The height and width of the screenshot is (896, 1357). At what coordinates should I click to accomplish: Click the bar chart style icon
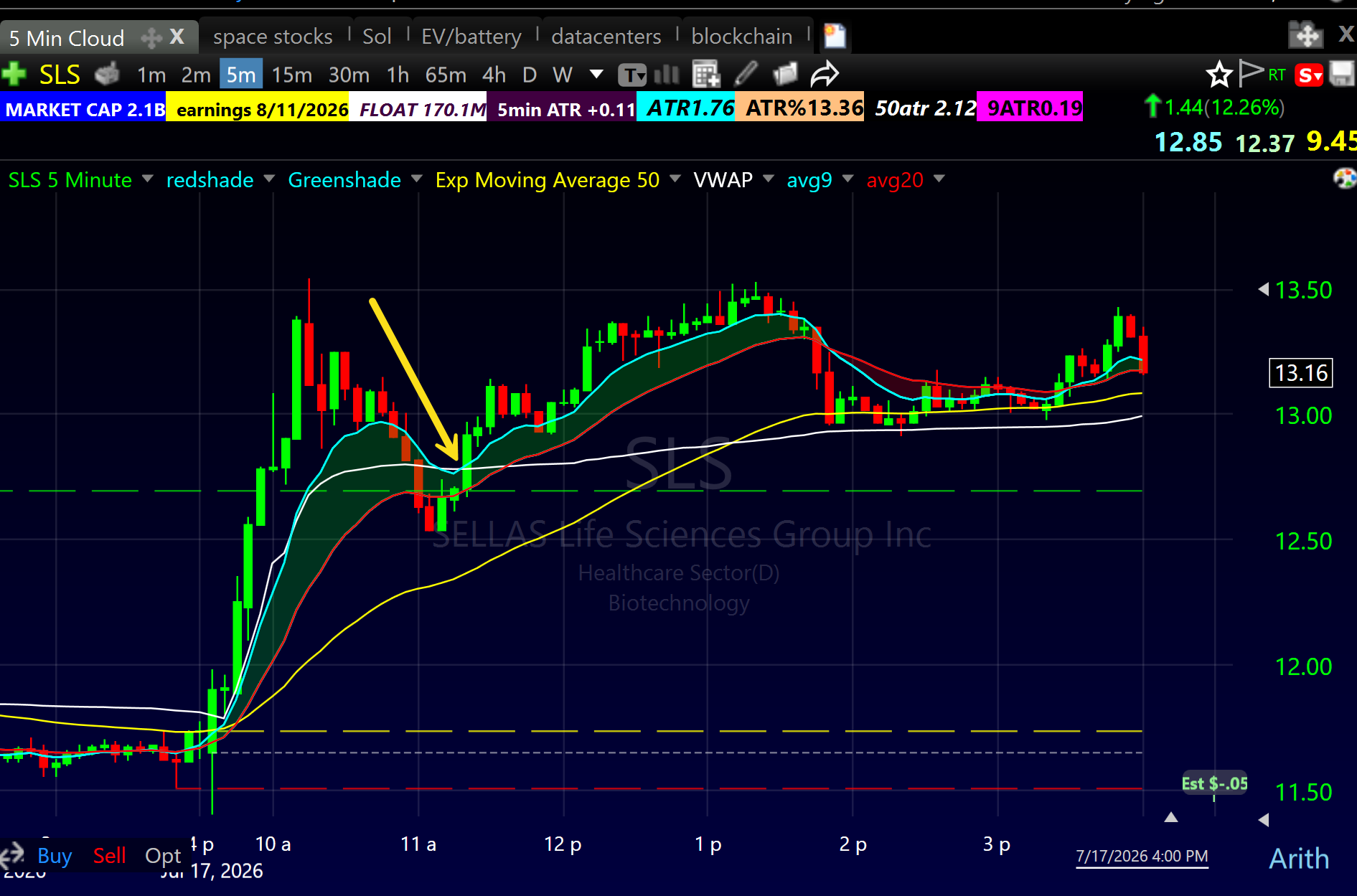667,74
